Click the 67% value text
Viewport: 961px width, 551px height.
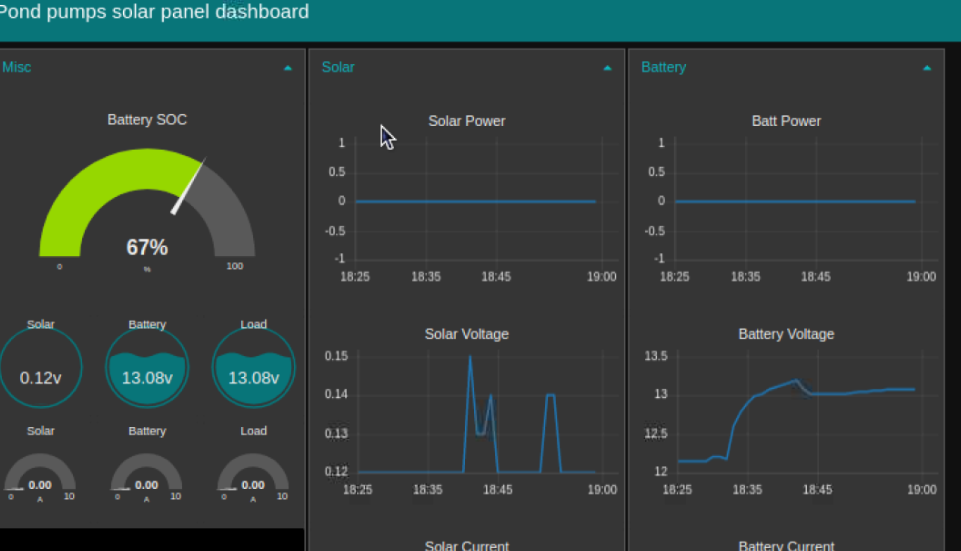pos(147,248)
